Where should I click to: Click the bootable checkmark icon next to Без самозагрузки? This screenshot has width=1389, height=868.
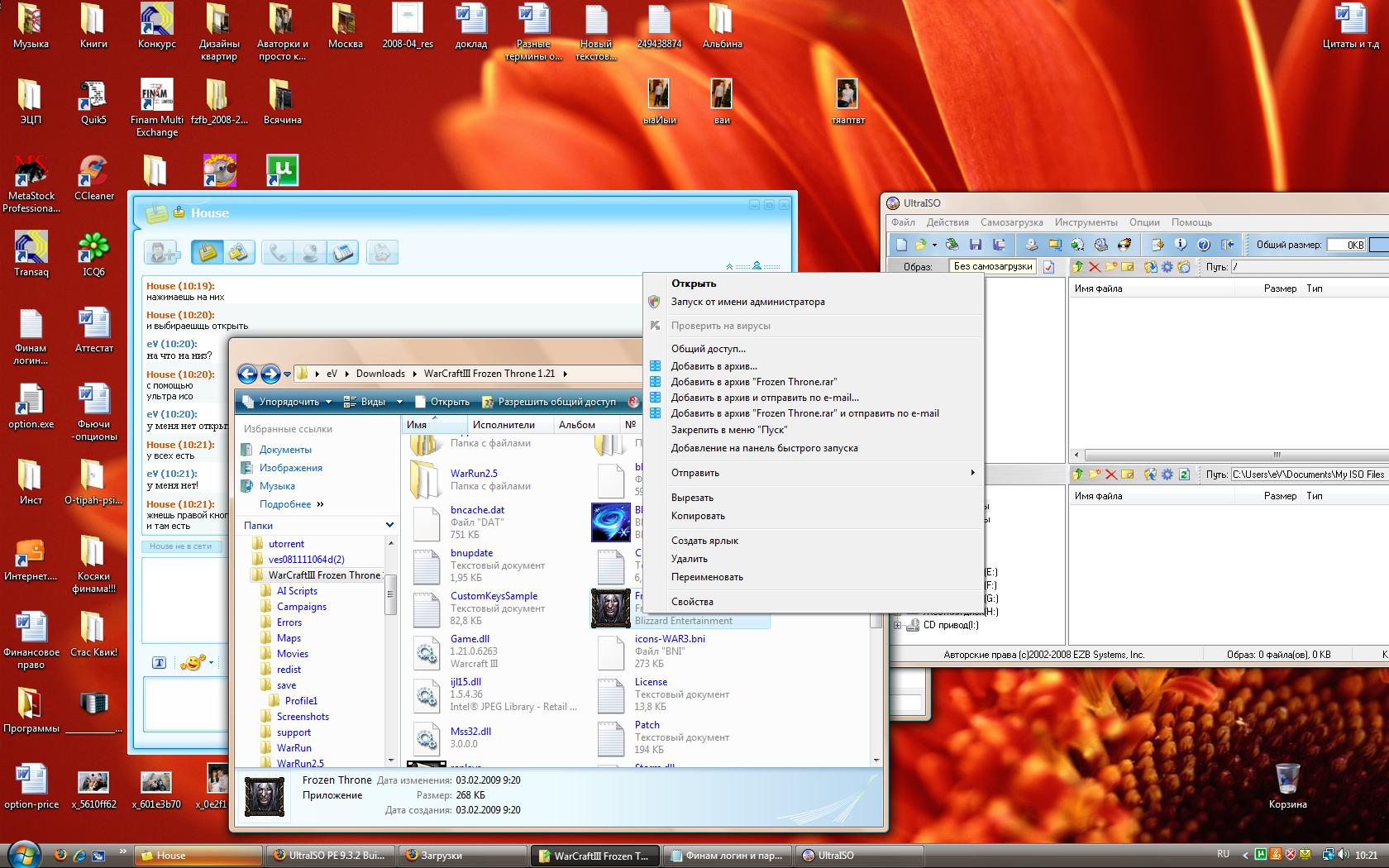1049,267
